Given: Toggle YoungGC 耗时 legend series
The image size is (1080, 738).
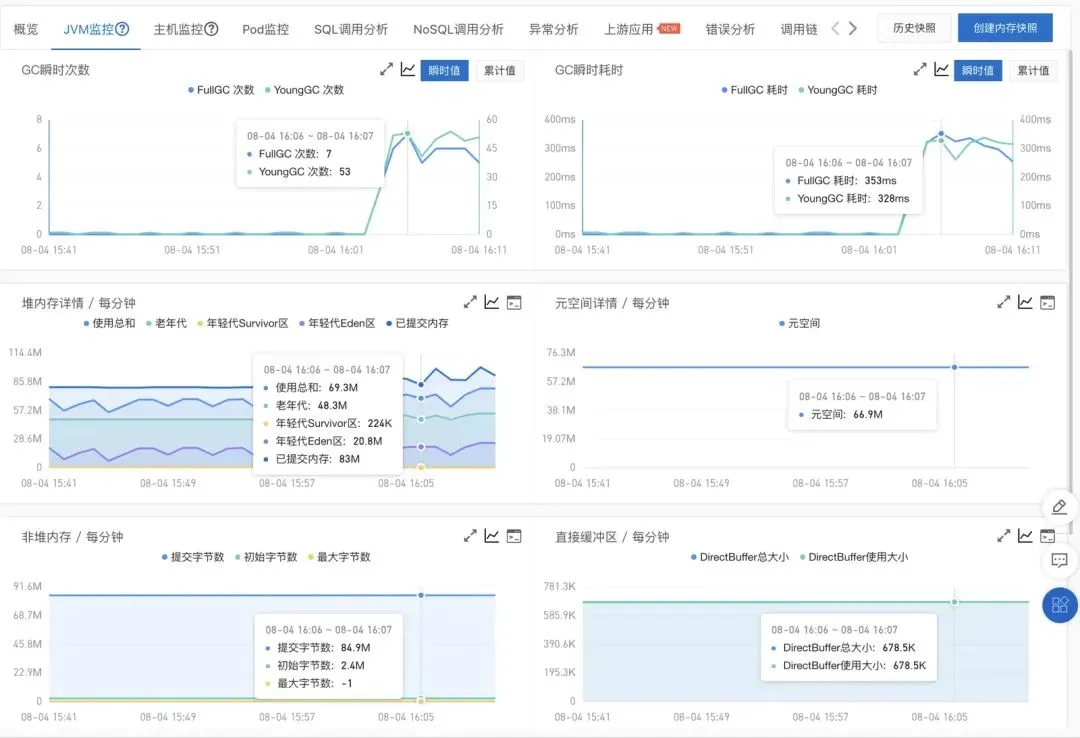Looking at the screenshot, I should (838, 90).
